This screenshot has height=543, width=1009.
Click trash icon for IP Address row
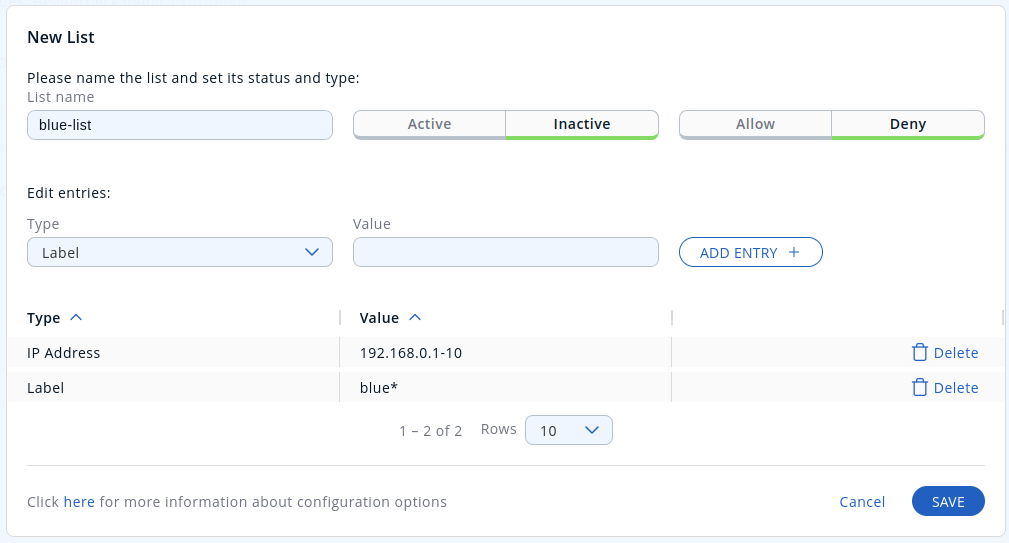pos(920,352)
